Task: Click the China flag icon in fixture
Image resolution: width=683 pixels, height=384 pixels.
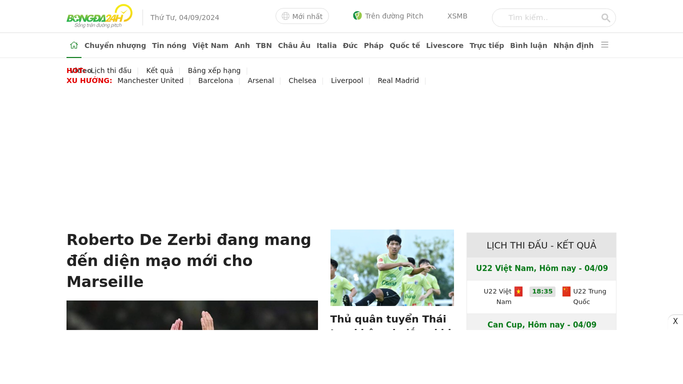Action: point(566,291)
